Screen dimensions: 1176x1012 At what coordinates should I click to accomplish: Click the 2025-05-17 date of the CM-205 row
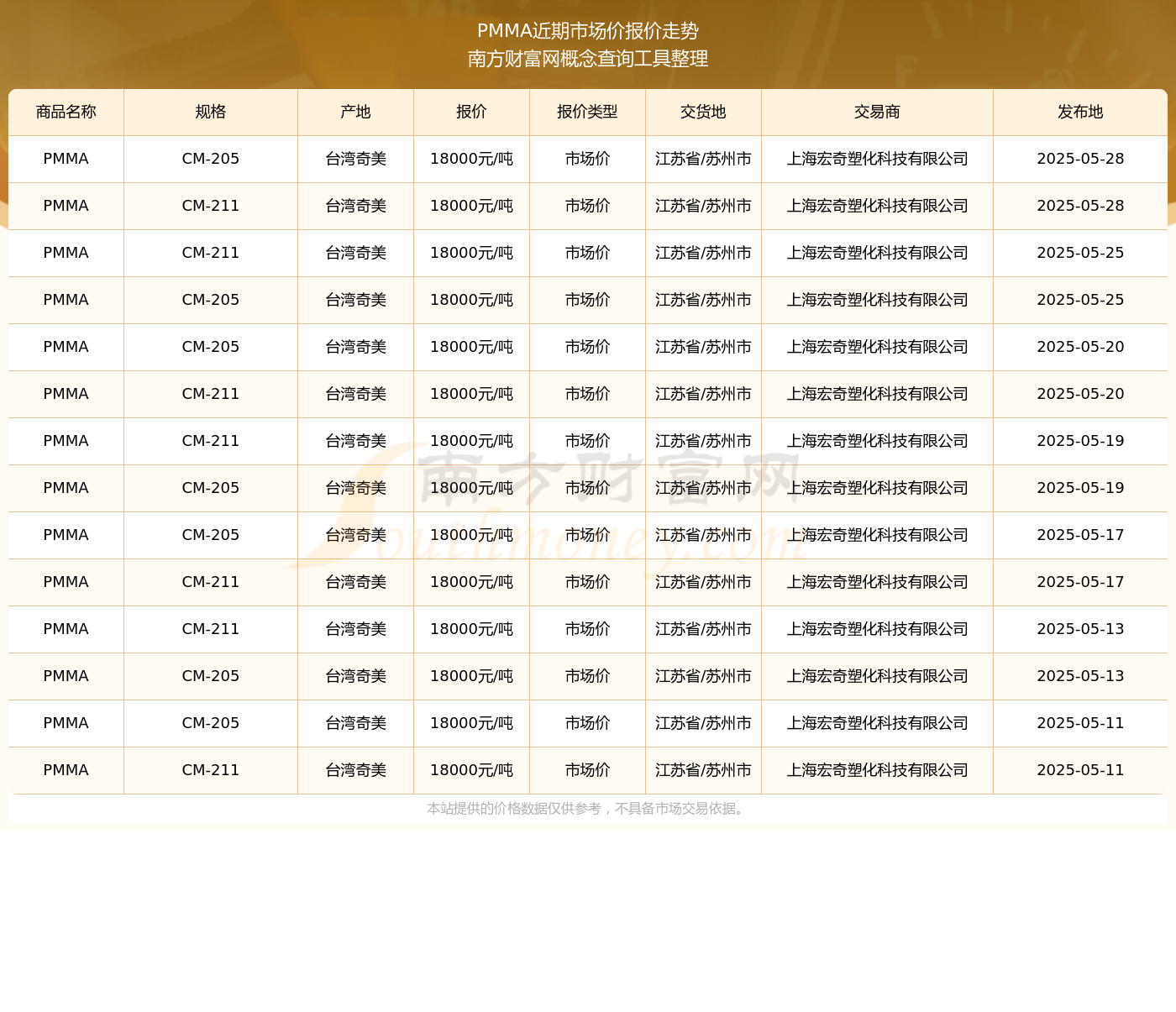coord(1080,535)
